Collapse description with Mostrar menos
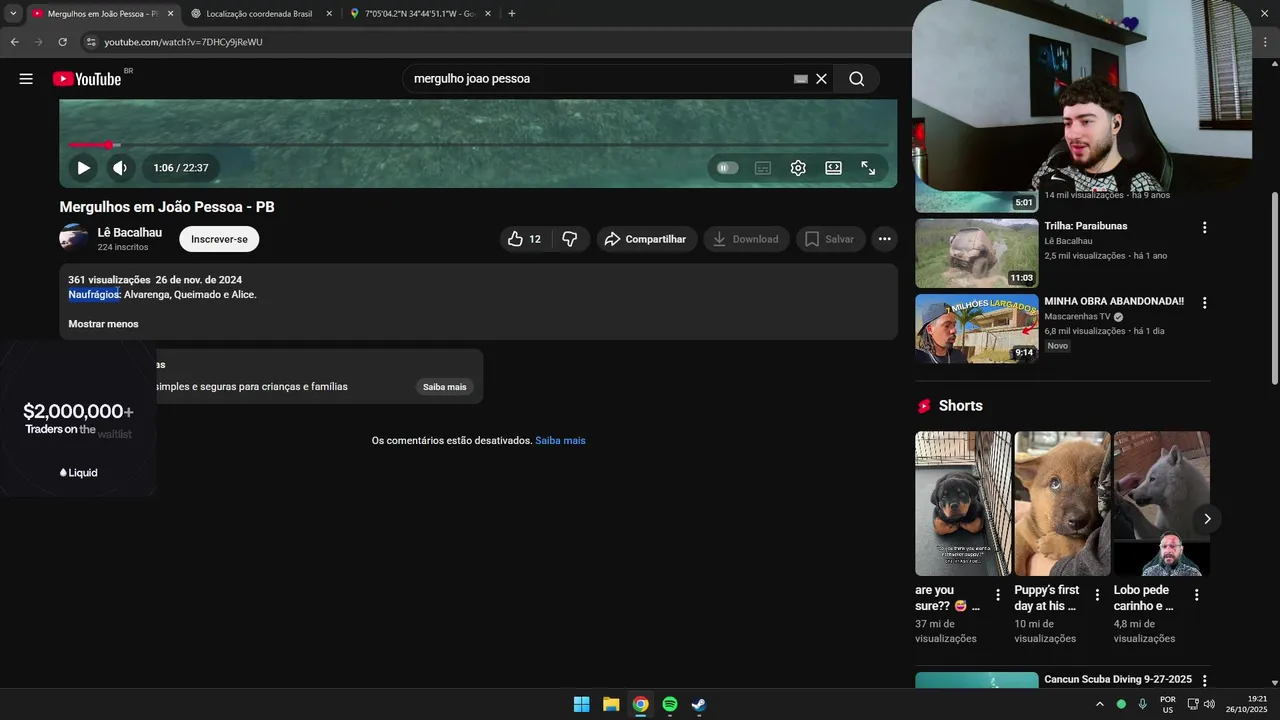The image size is (1280, 720). coord(103,324)
